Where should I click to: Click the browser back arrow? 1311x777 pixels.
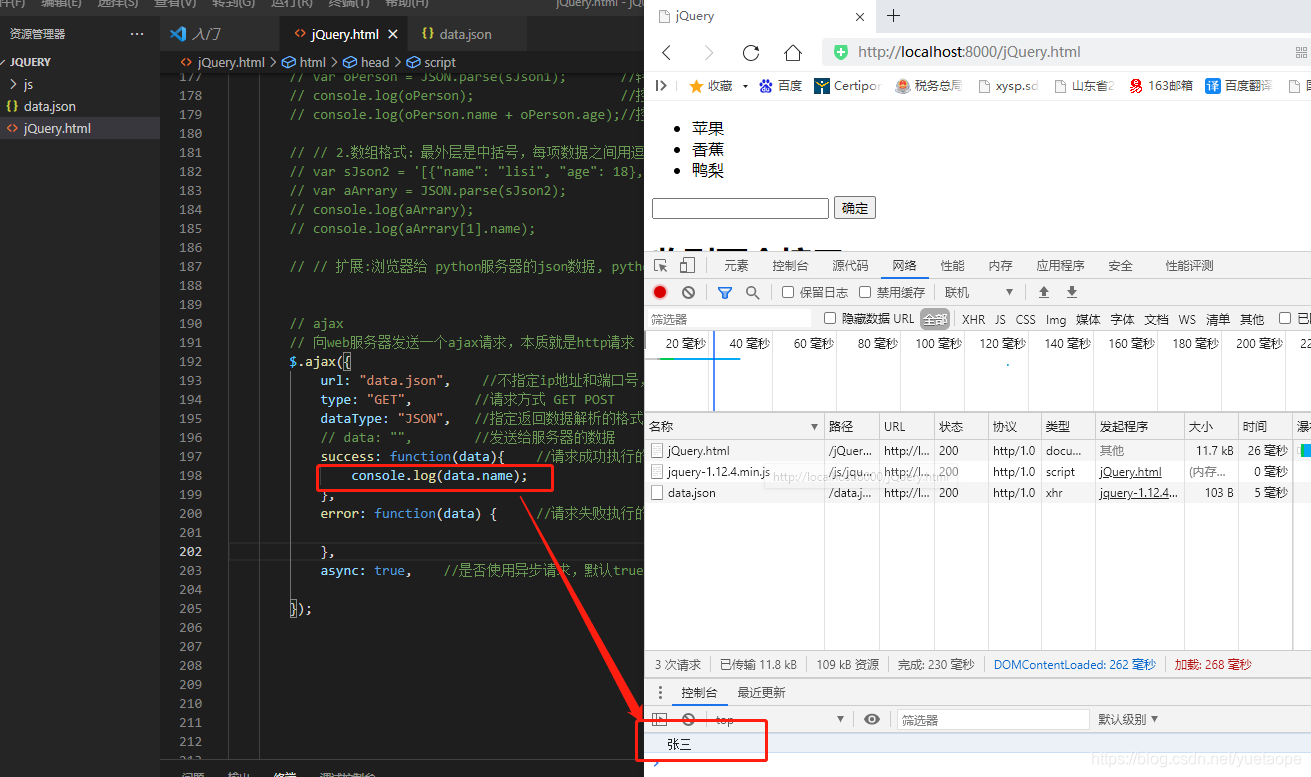pos(667,52)
